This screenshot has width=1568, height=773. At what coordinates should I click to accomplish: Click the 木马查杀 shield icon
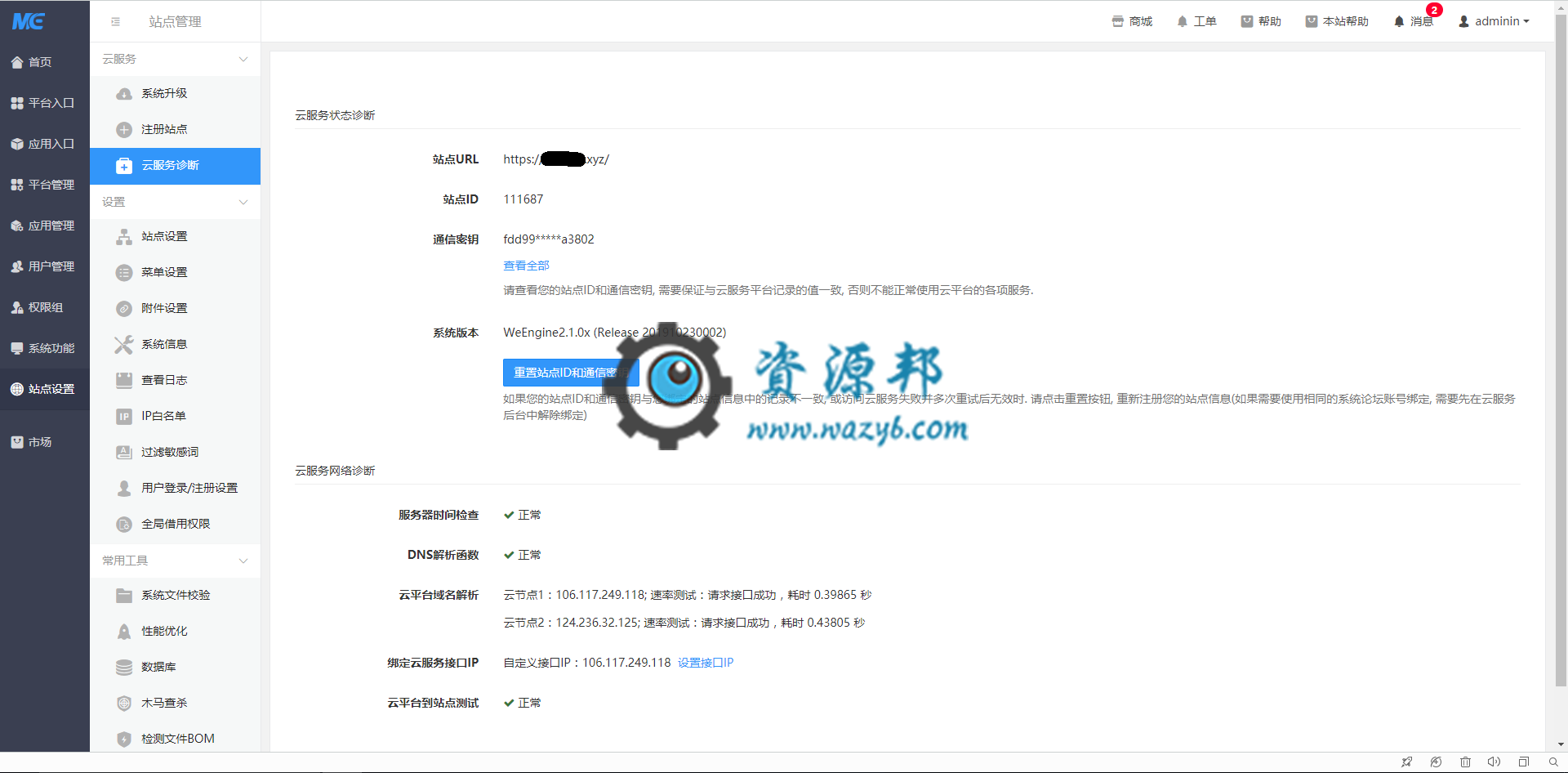[x=124, y=704]
